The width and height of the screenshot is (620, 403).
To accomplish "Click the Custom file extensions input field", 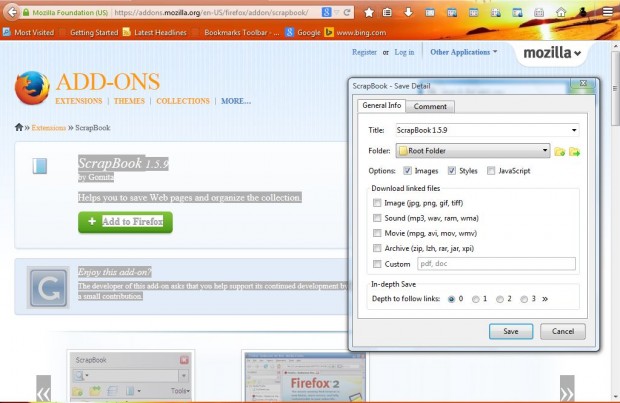I will click(496, 264).
